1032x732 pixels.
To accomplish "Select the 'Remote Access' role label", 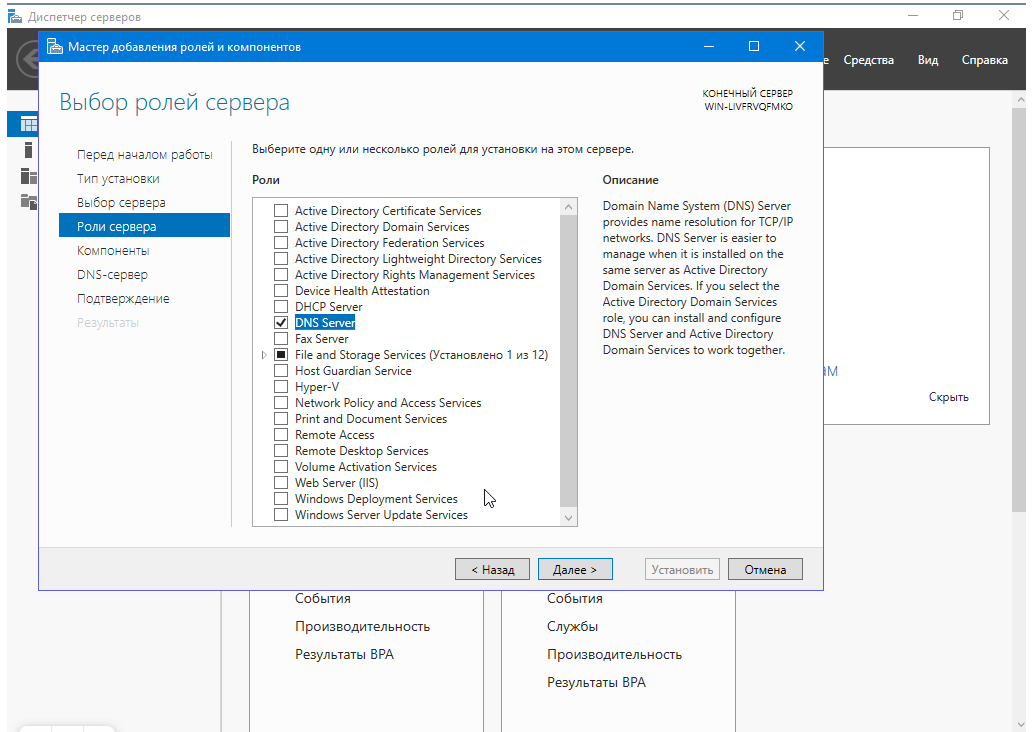I will coord(334,435).
